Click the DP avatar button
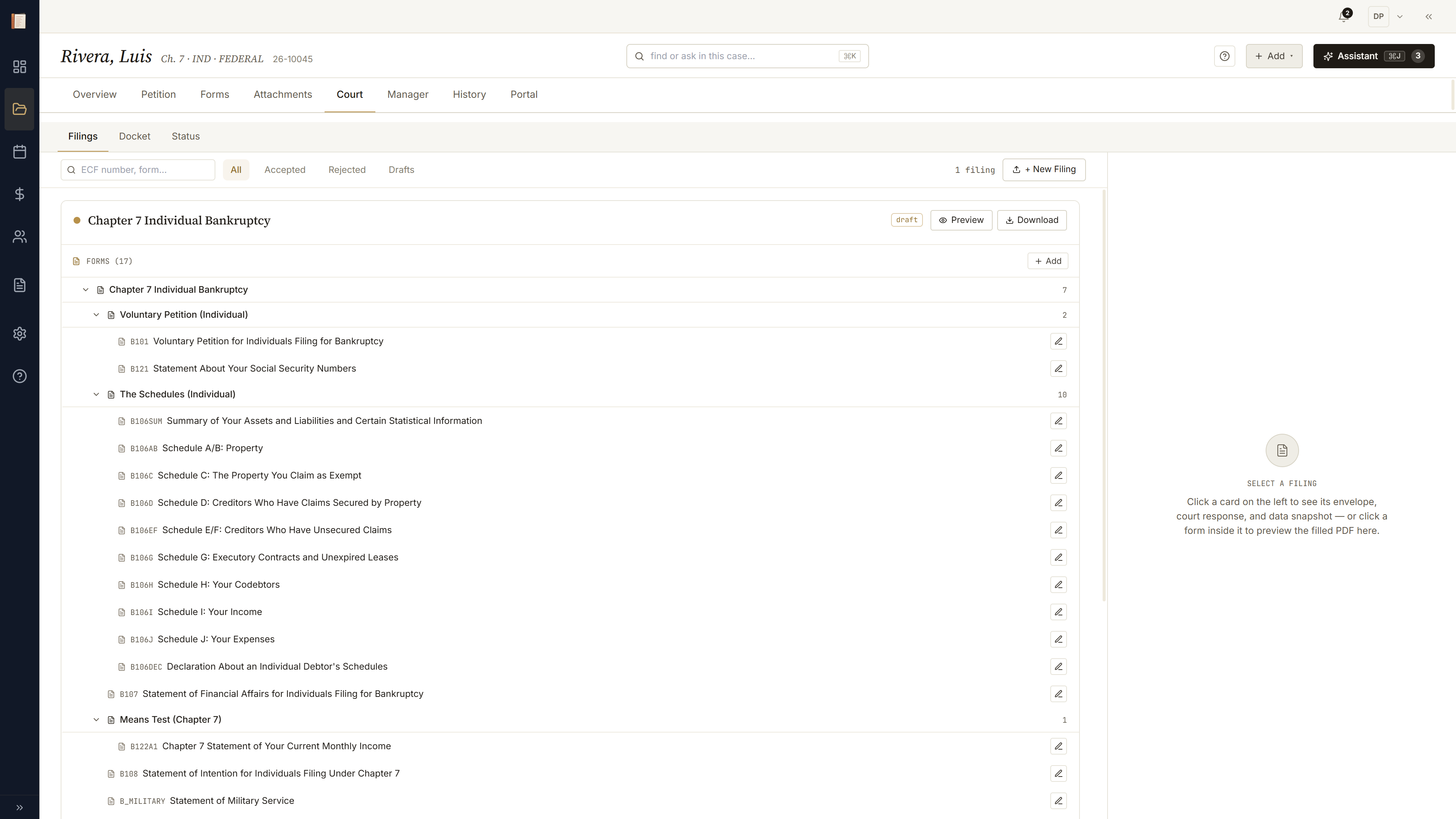 [1378, 16]
